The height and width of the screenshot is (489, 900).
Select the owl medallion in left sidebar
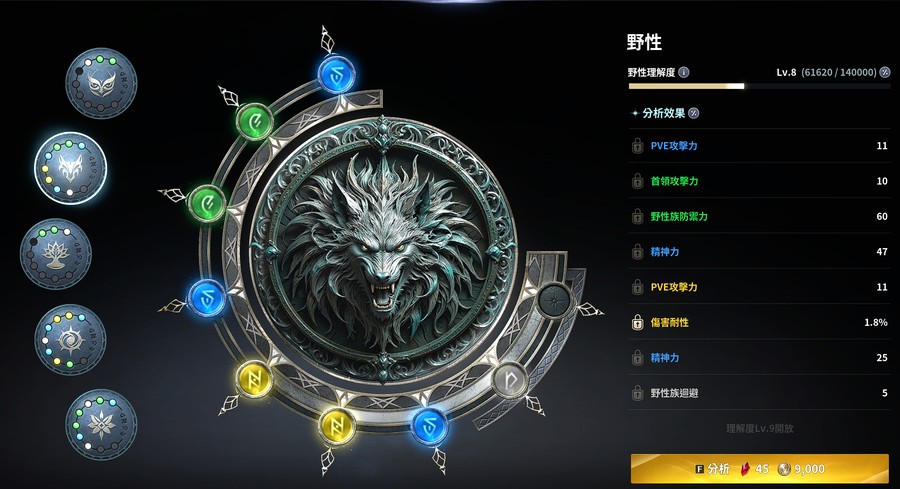(102, 83)
